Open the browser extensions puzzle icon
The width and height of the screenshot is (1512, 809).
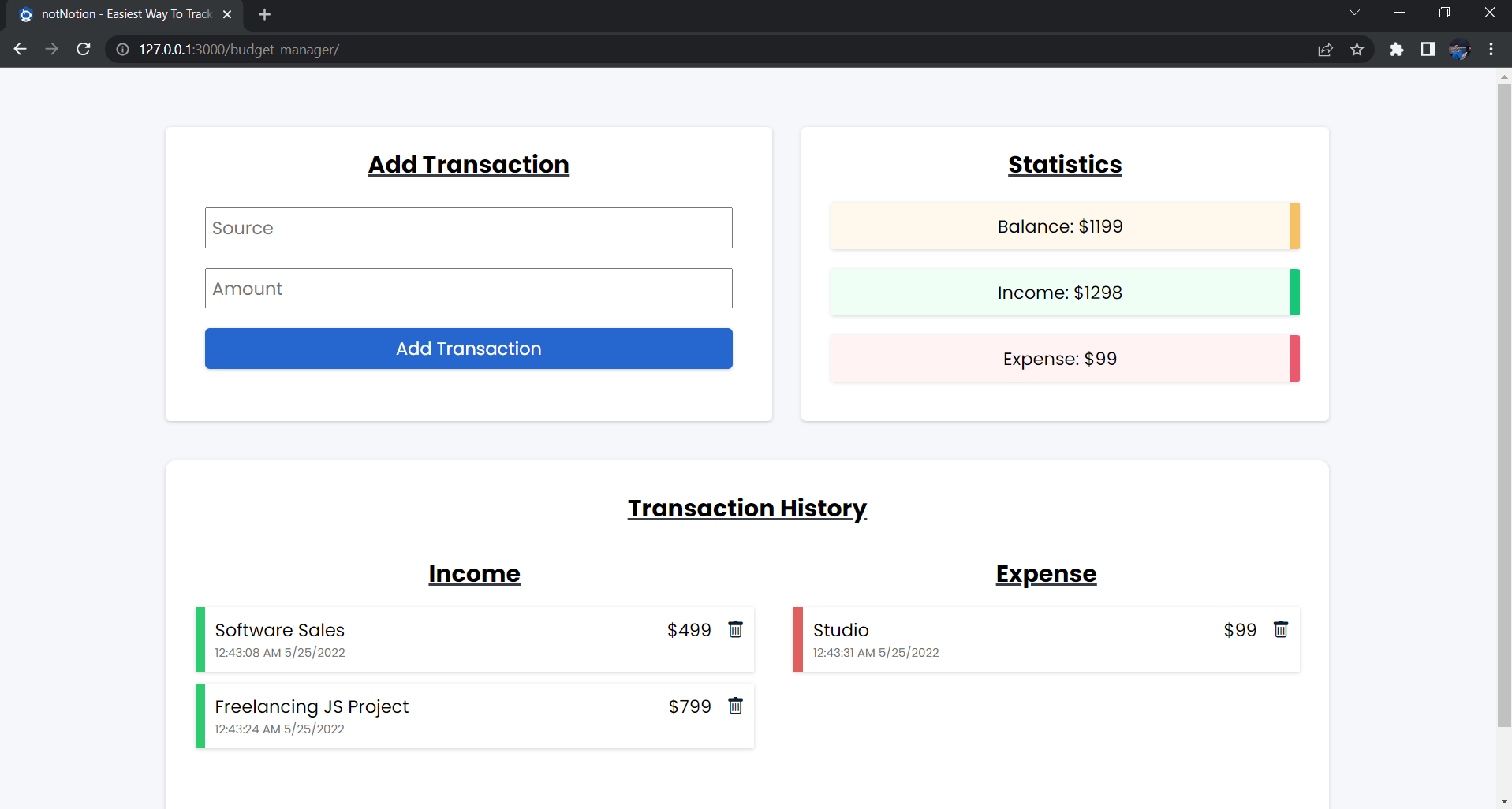point(1396,50)
